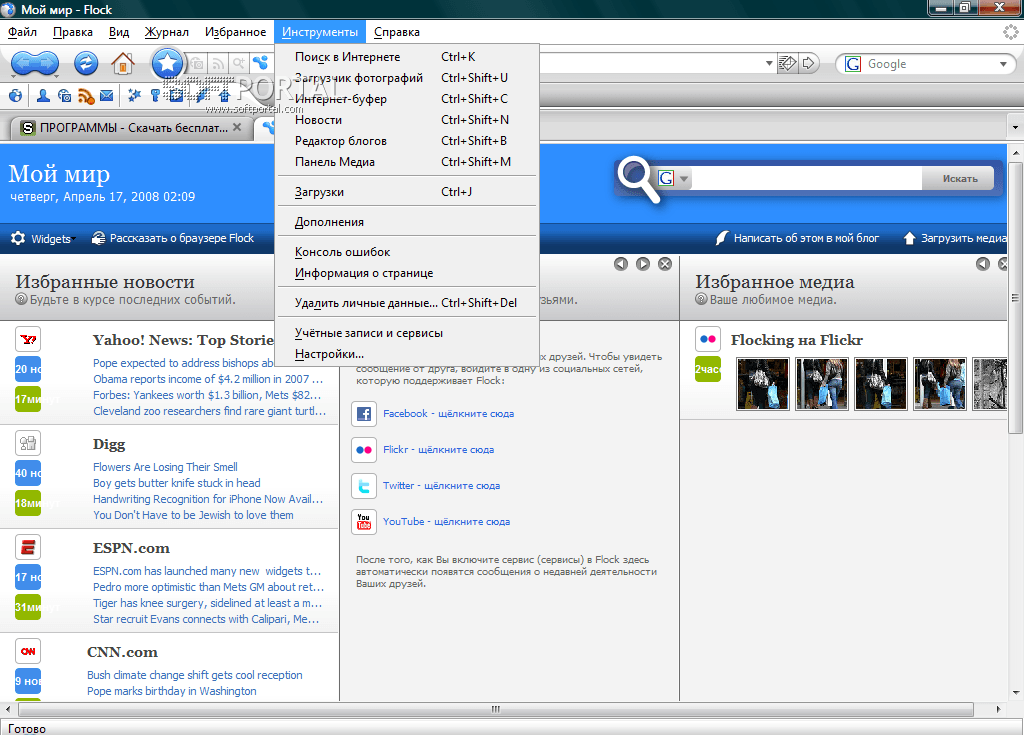Open the address bar history dropdown
1024x735 pixels.
pos(769,63)
